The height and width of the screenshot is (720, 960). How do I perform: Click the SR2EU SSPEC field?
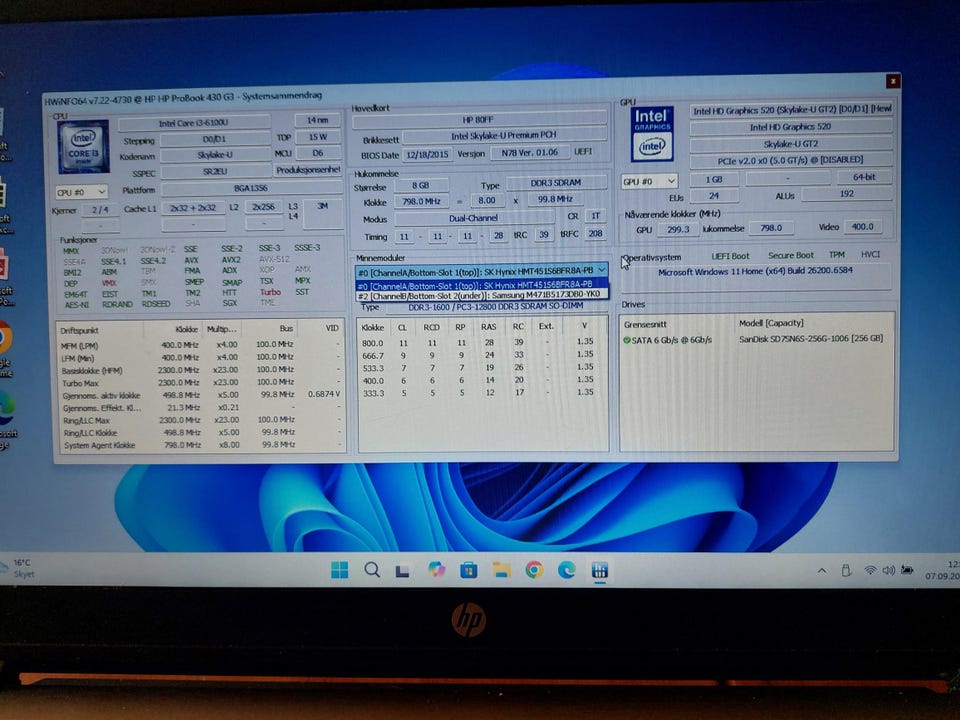pos(216,172)
